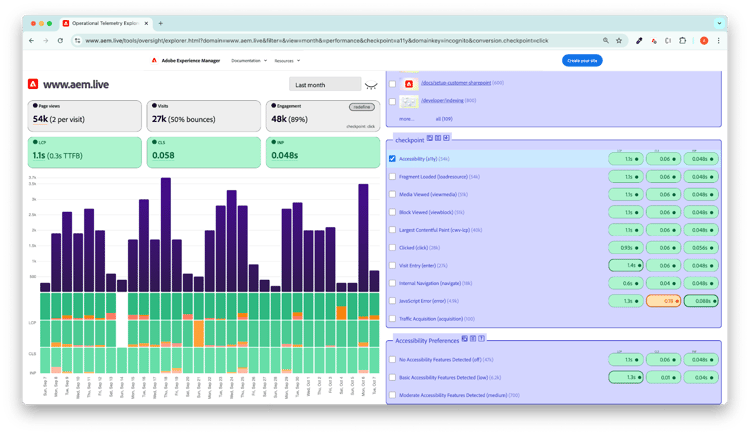Tick the Clicked (click) checkpoint checkbox
The image size is (750, 434).
pyautogui.click(x=393, y=247)
